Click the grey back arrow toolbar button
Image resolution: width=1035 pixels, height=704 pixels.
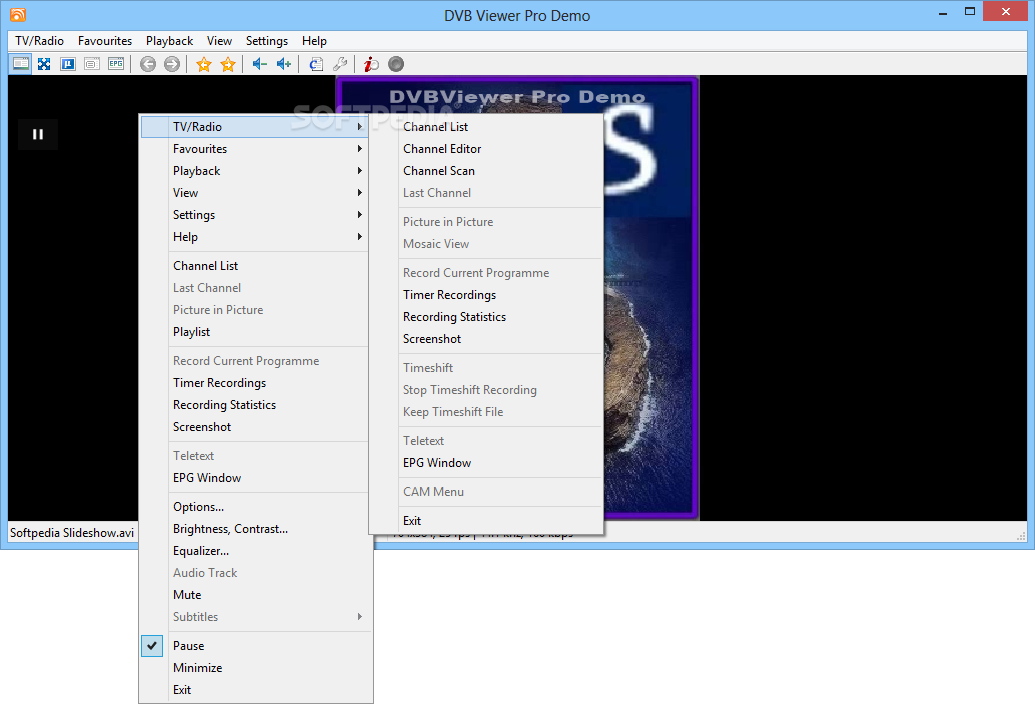(148, 64)
